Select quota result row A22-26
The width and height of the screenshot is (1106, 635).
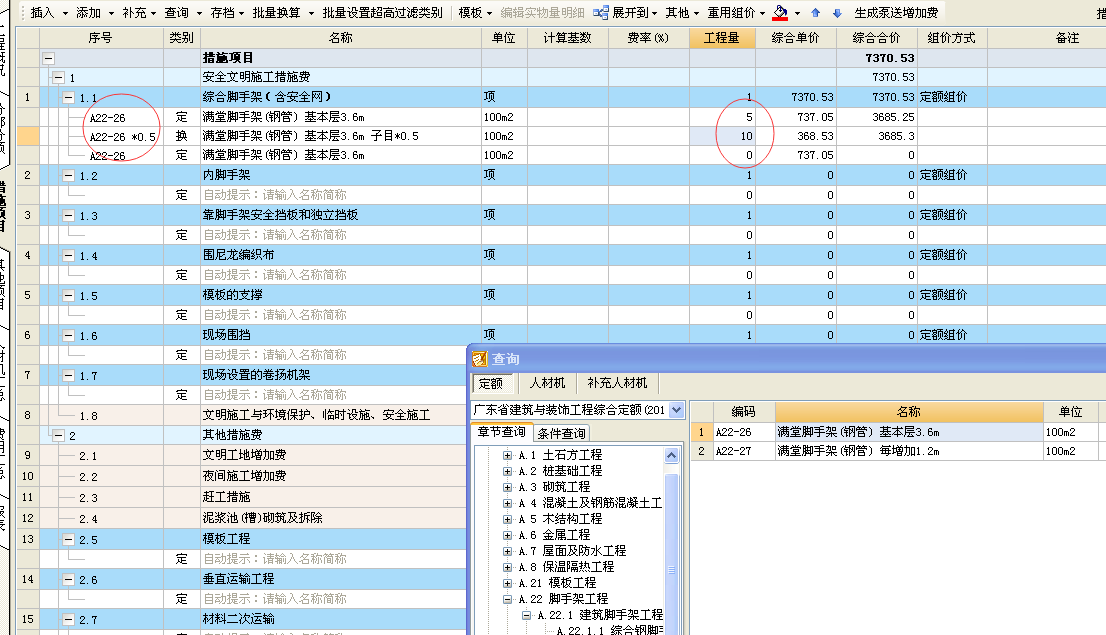coord(897,432)
